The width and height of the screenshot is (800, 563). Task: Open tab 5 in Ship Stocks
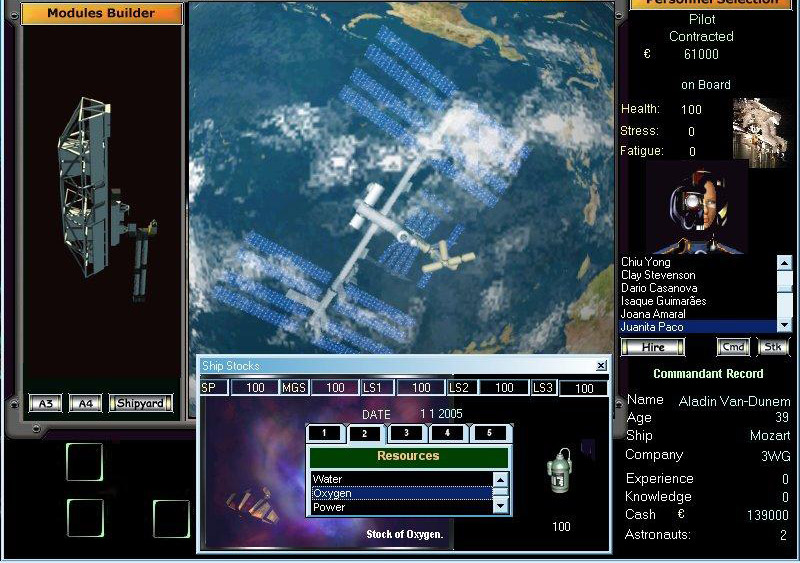coord(488,433)
